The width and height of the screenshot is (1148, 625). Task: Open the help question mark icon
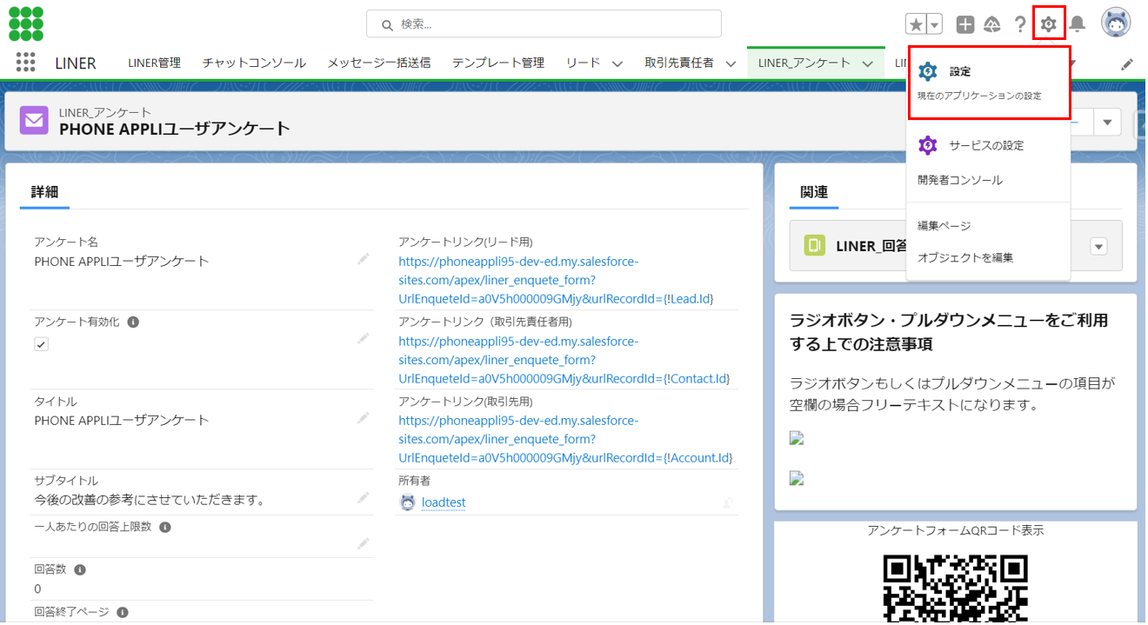pyautogui.click(x=1020, y=24)
